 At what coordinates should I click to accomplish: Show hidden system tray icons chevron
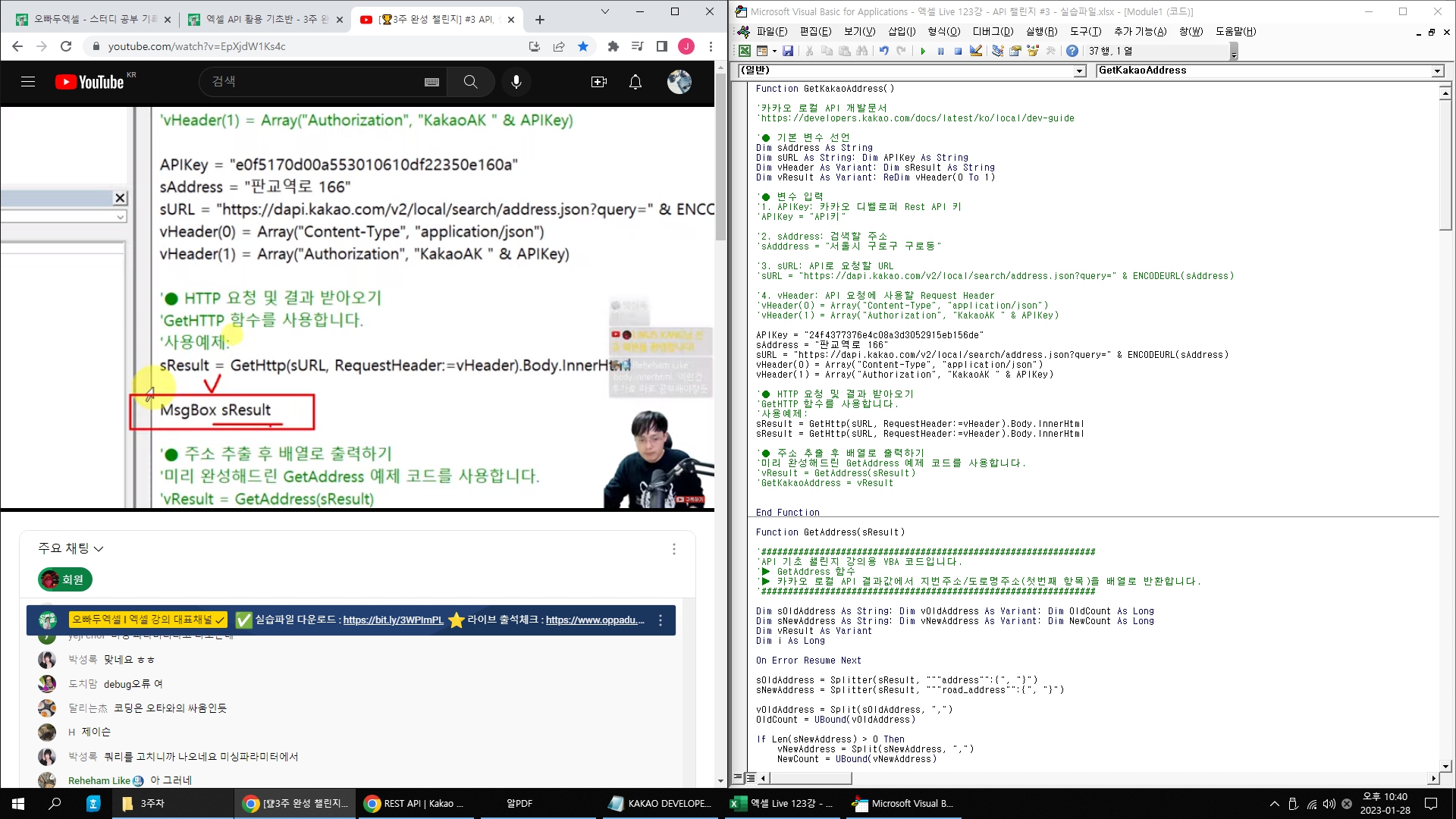[x=1274, y=804]
